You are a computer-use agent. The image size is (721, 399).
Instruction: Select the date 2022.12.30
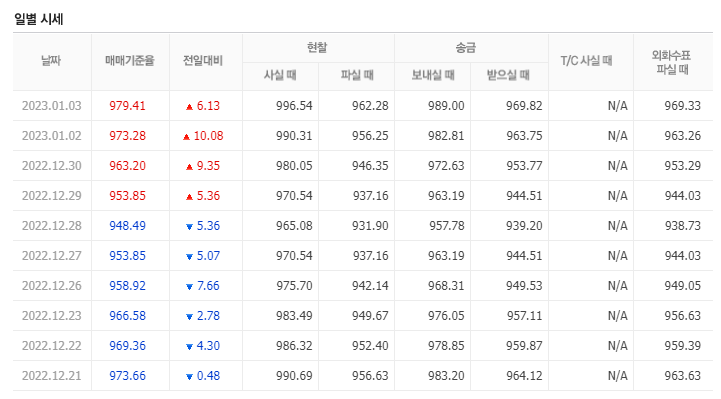(52, 165)
